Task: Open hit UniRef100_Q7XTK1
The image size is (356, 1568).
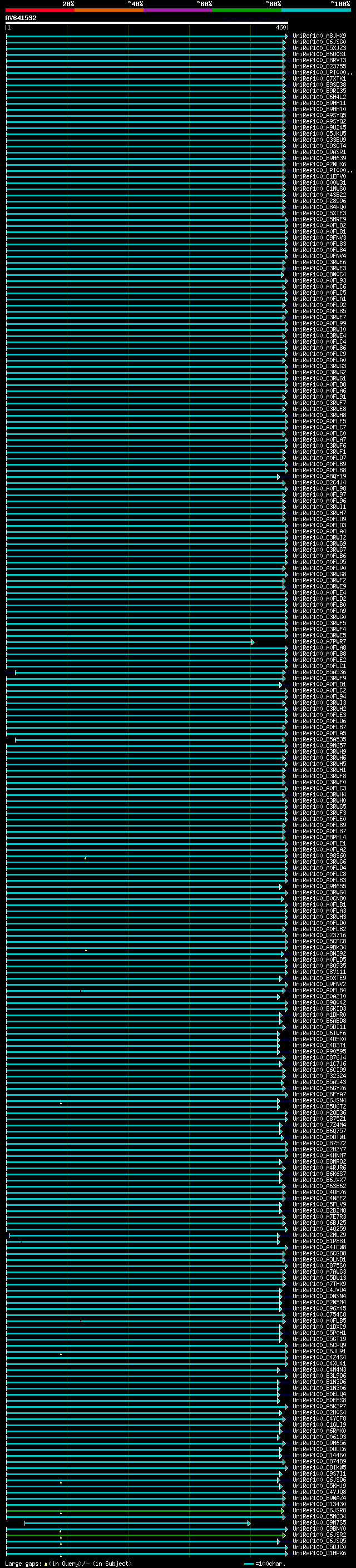Action: pyautogui.click(x=319, y=78)
